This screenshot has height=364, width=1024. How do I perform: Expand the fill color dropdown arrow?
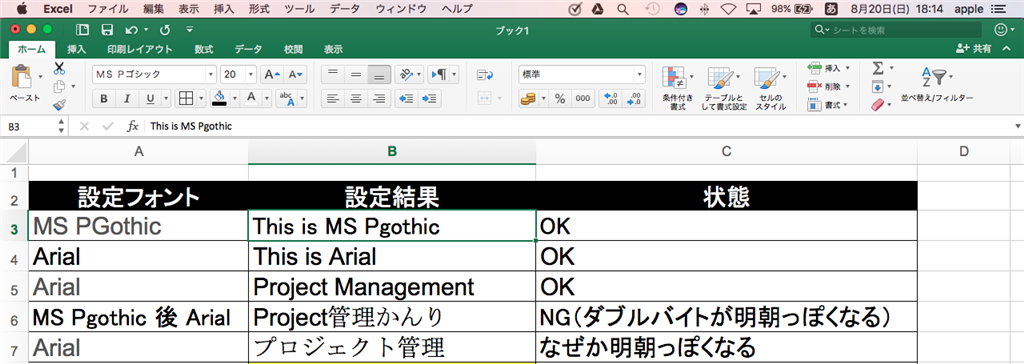pyautogui.click(x=234, y=99)
